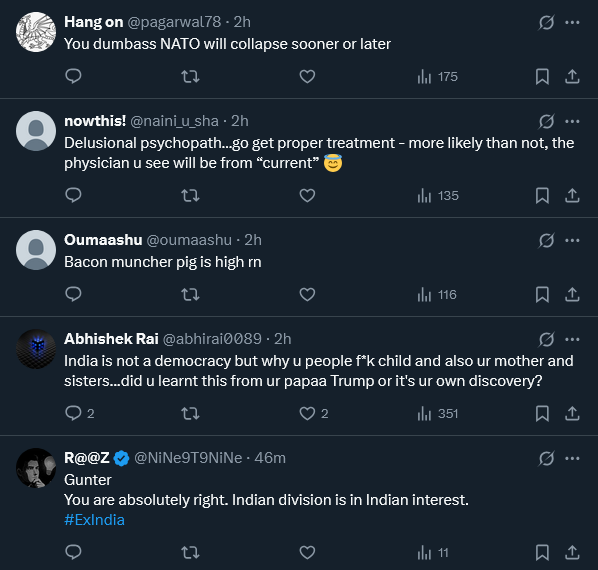Open more options menu on nowthis! tweet
The height and width of the screenshot is (570, 598).
pyautogui.click(x=572, y=122)
